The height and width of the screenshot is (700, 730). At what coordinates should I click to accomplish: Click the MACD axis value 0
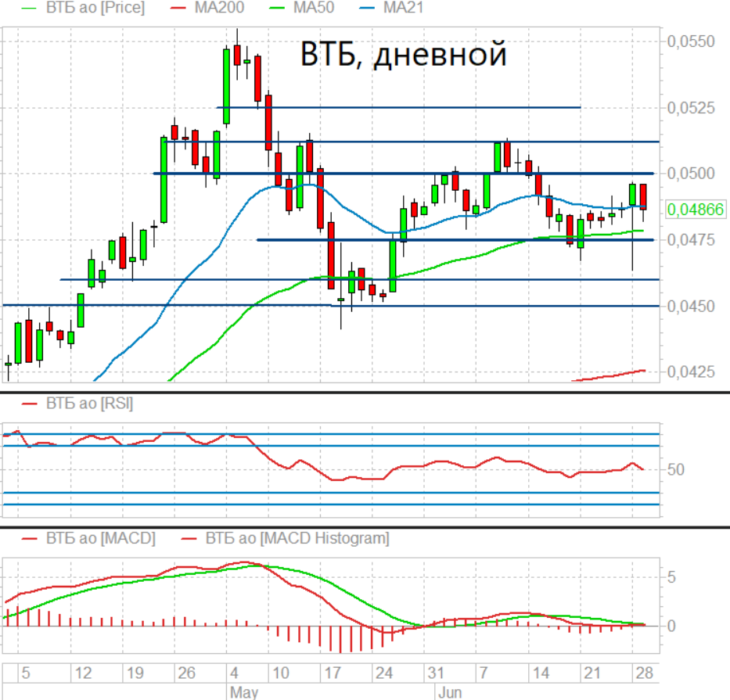pyautogui.click(x=671, y=626)
